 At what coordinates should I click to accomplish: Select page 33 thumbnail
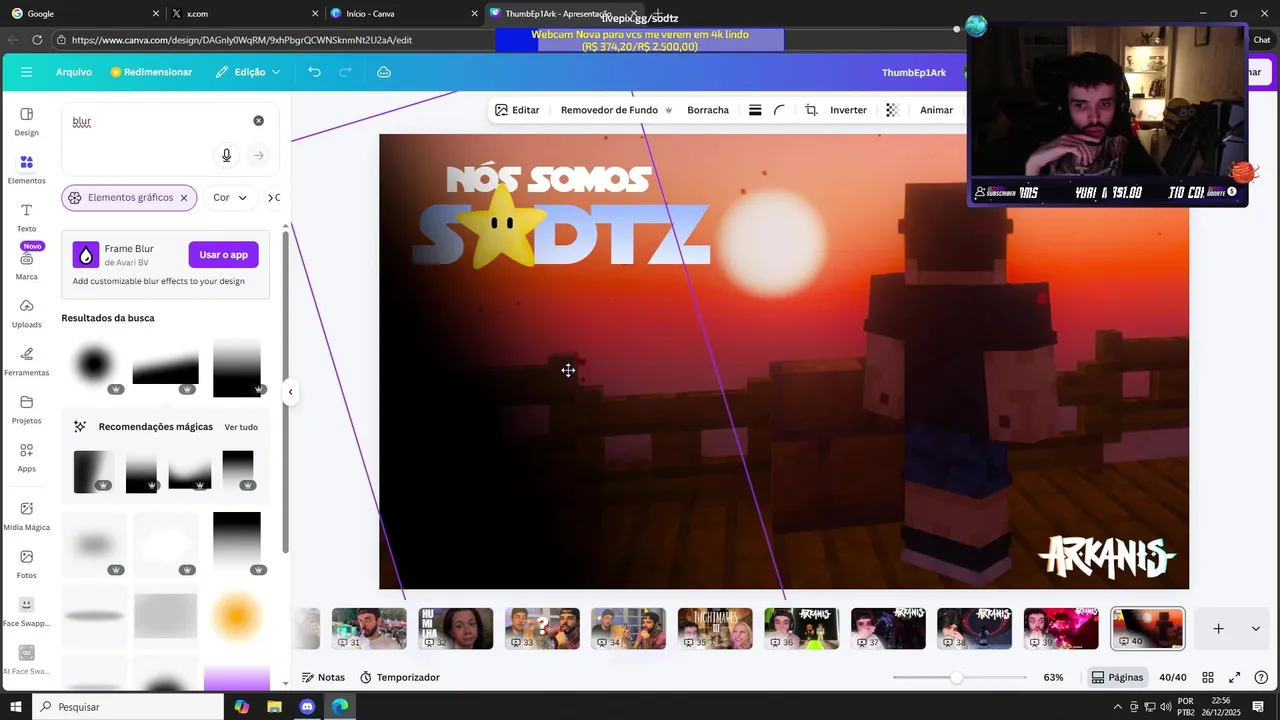(542, 629)
